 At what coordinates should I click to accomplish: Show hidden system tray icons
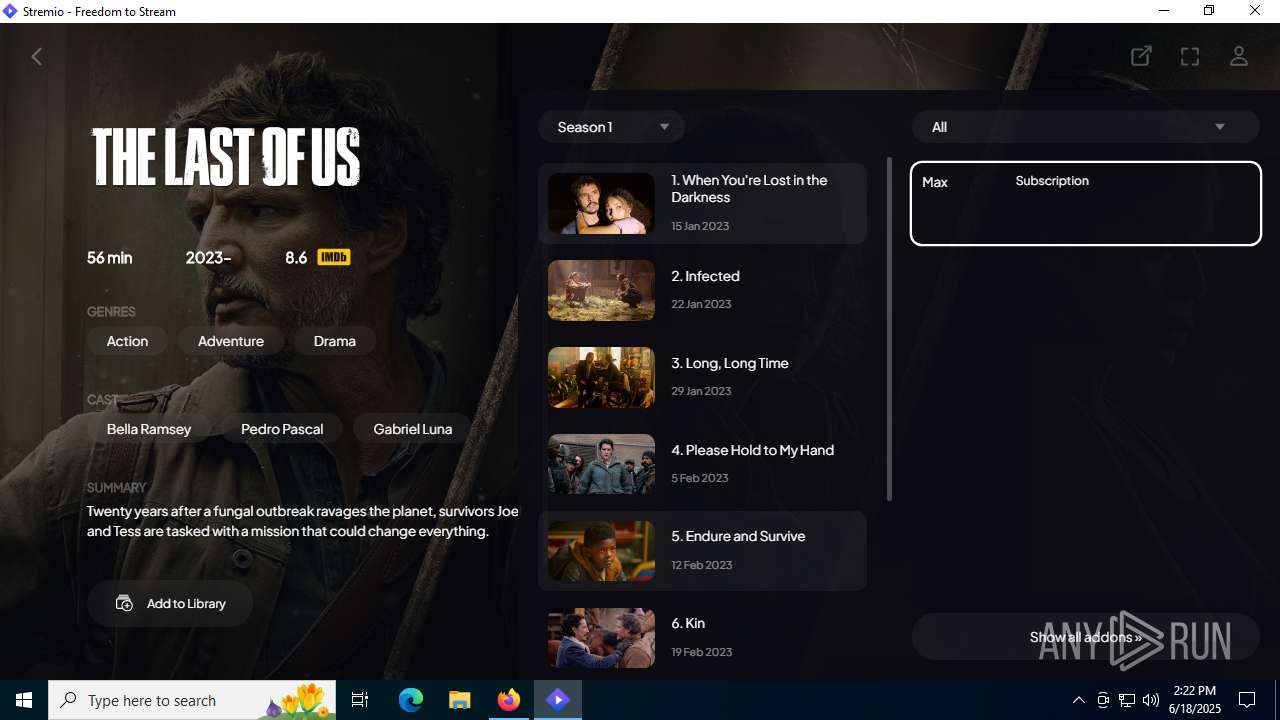pos(1078,700)
